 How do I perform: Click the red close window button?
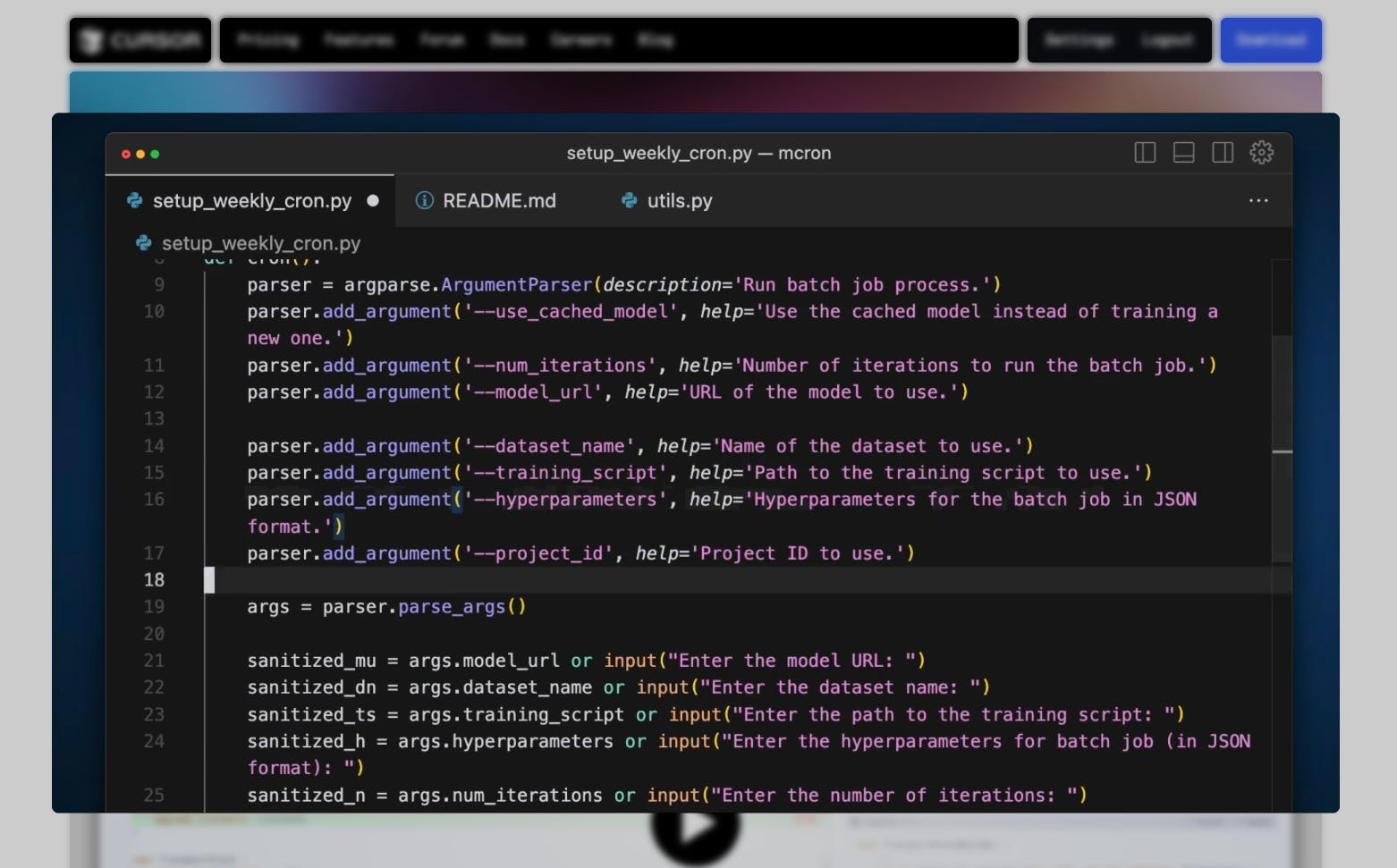click(126, 154)
